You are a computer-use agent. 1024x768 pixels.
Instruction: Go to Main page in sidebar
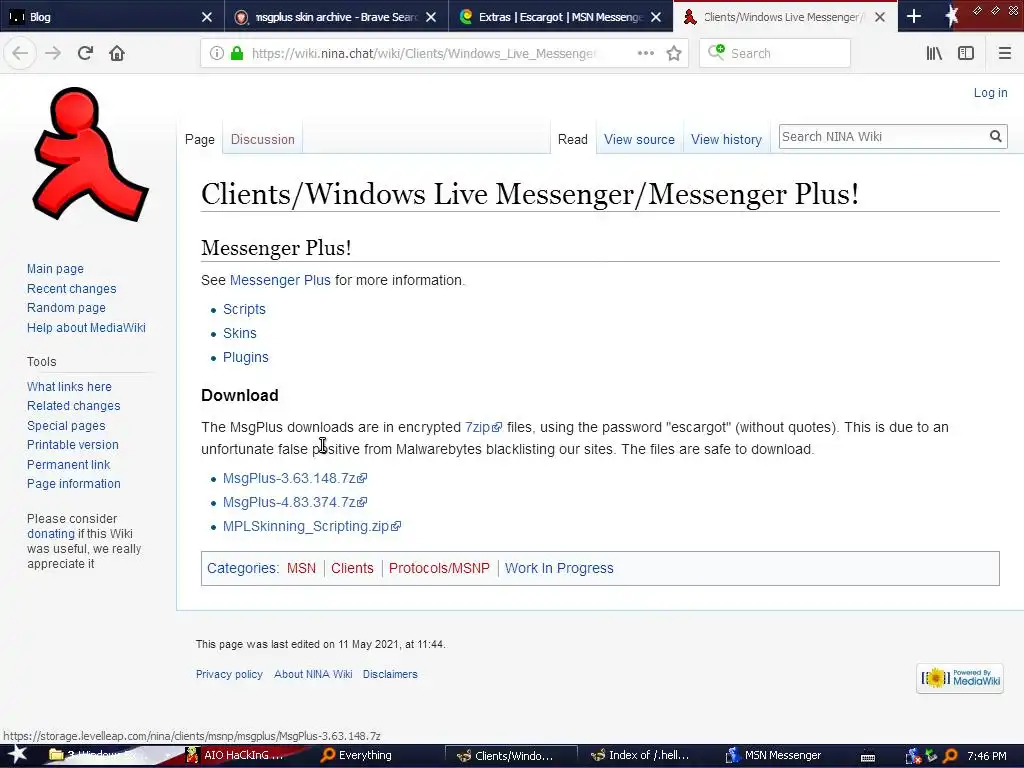click(x=55, y=269)
